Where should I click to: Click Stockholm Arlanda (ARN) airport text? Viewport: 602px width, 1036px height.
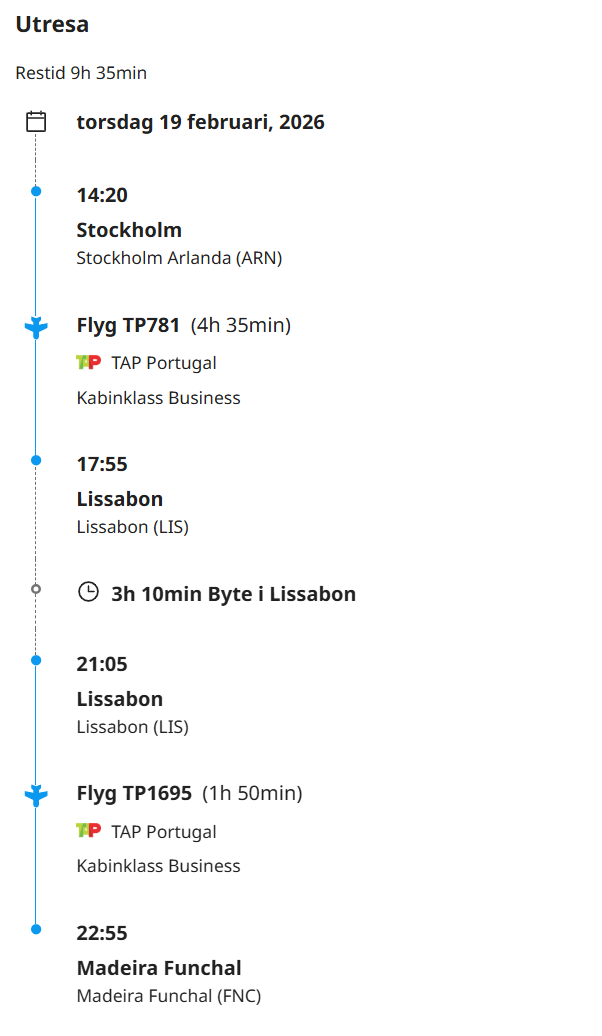click(x=179, y=258)
